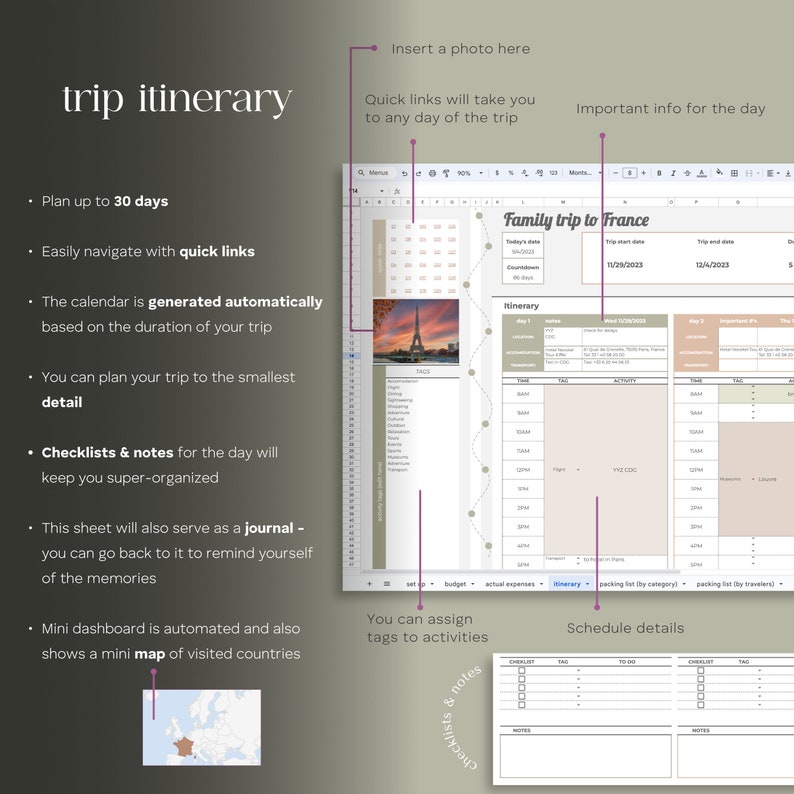This screenshot has height=794, width=794.
Task: Tick last checkbox in left checklist
Action: tap(522, 705)
